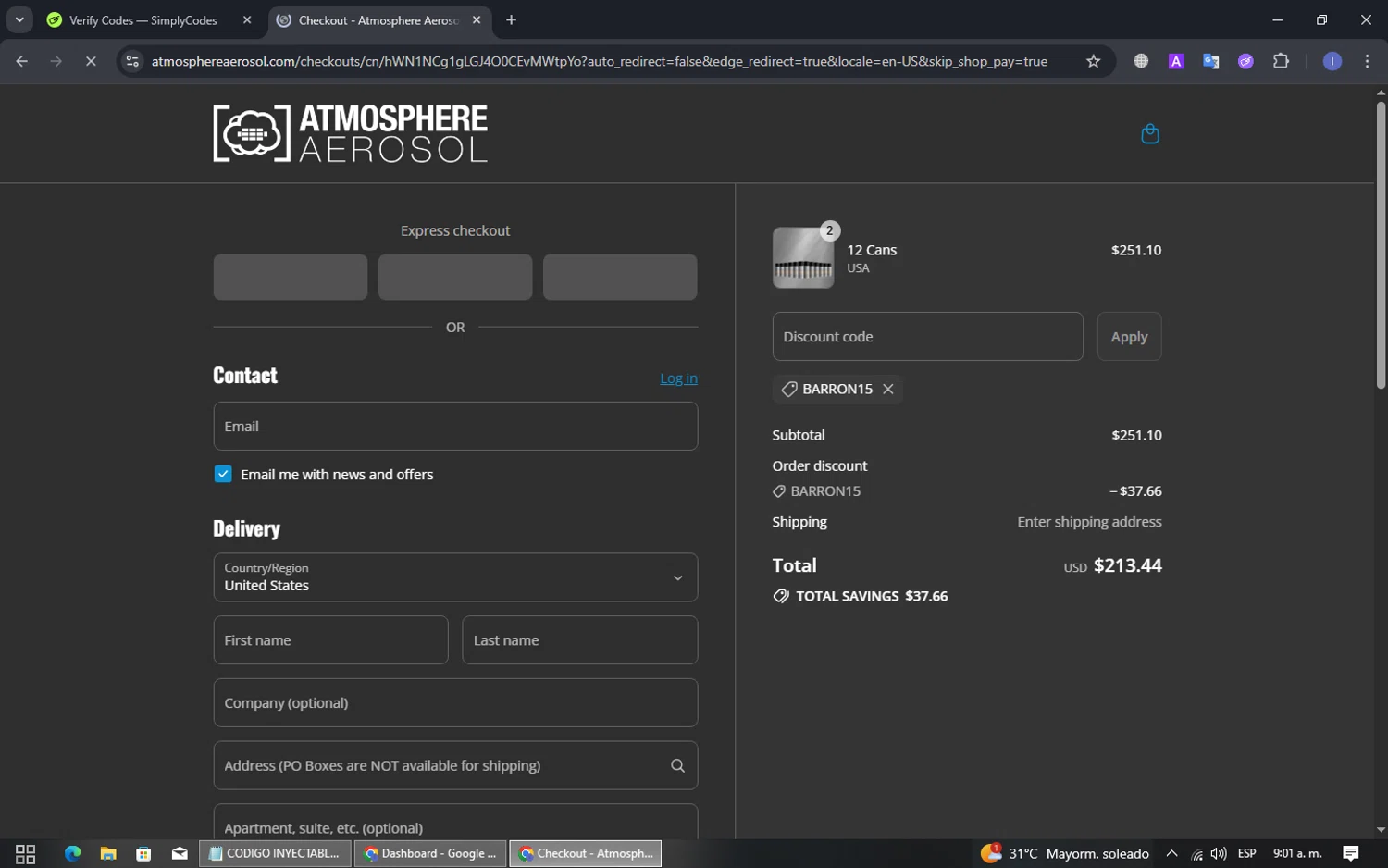Close the Checkout Atmosphere Aerosol tab
The image size is (1388, 868).
477,19
